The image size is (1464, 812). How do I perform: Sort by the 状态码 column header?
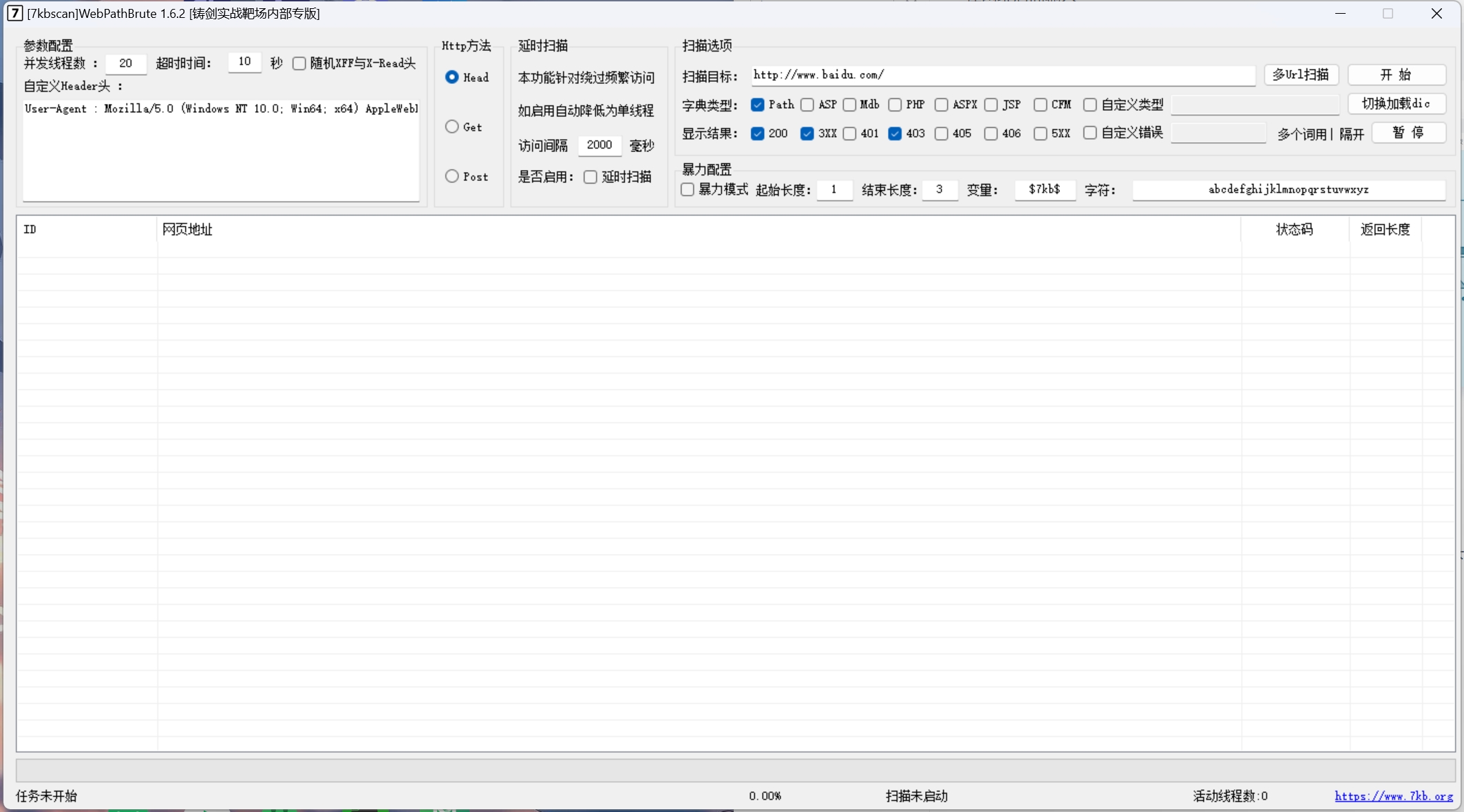coord(1294,229)
